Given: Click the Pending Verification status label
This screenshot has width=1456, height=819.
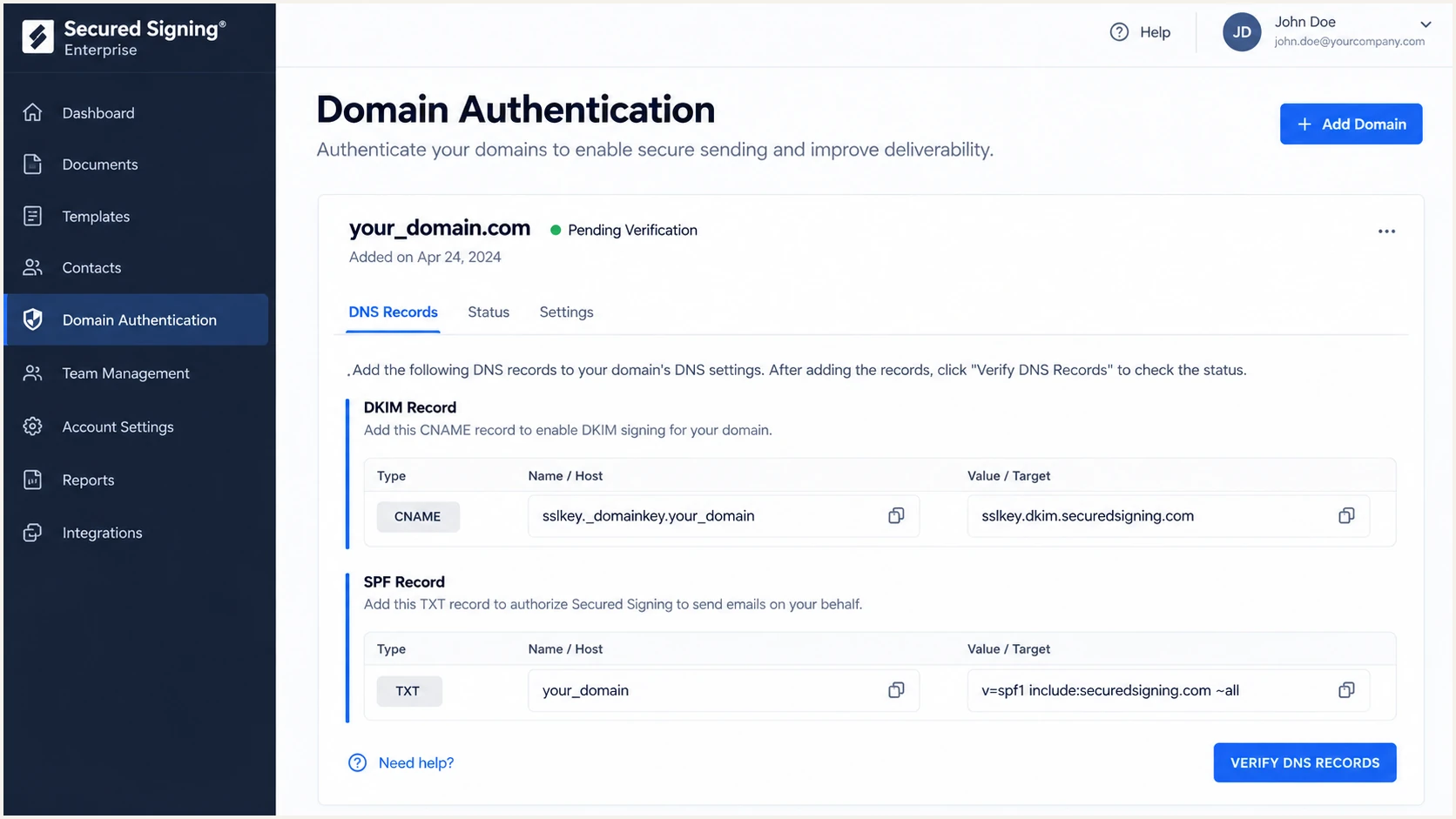Looking at the screenshot, I should pos(632,231).
